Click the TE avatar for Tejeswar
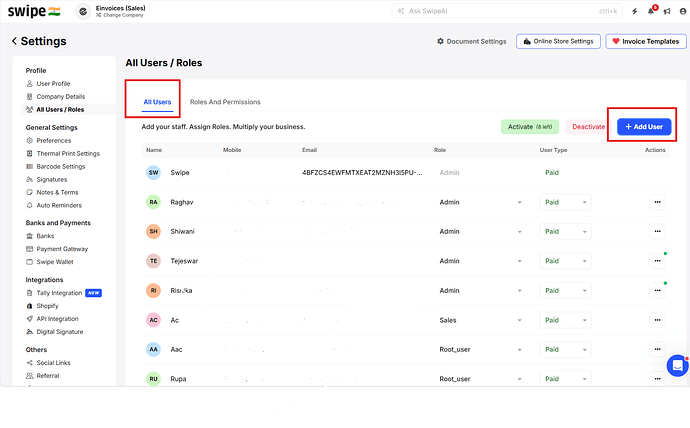This screenshot has height=428, width=690. (x=153, y=261)
